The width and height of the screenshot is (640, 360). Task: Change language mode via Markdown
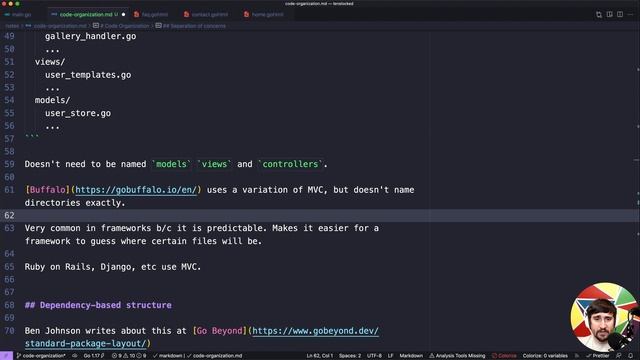click(411, 356)
